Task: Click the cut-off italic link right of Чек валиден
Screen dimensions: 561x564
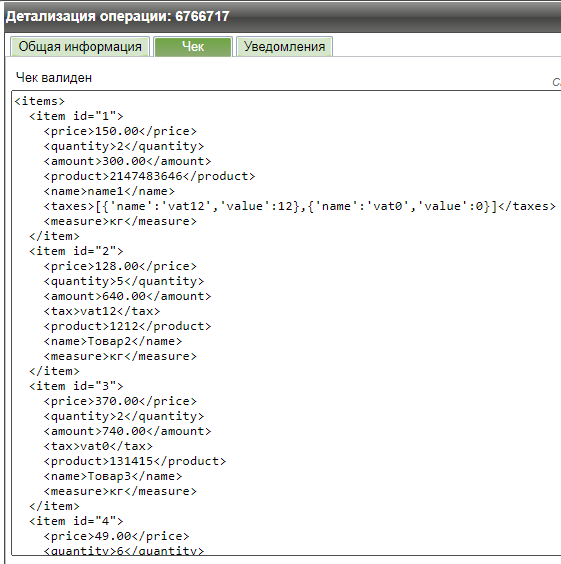Action: coord(556,82)
